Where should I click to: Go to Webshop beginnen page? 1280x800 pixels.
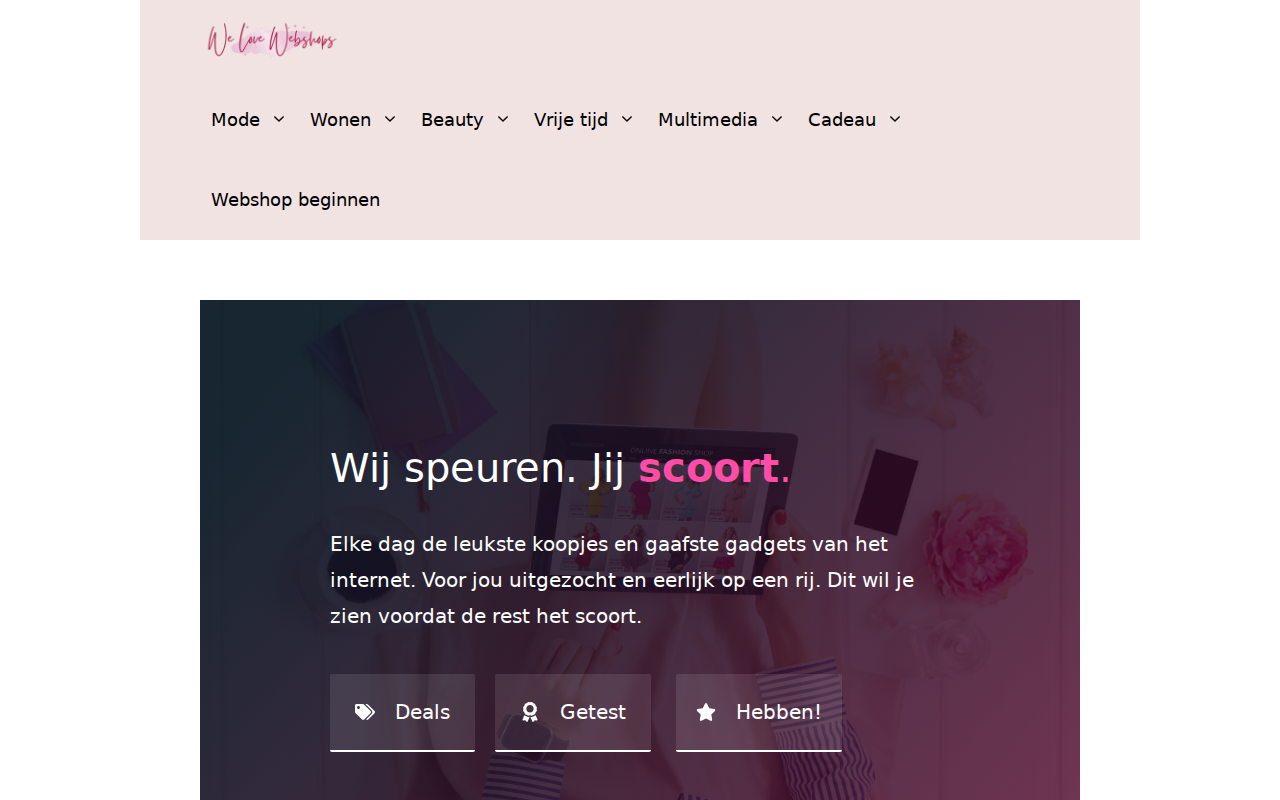[x=295, y=200]
